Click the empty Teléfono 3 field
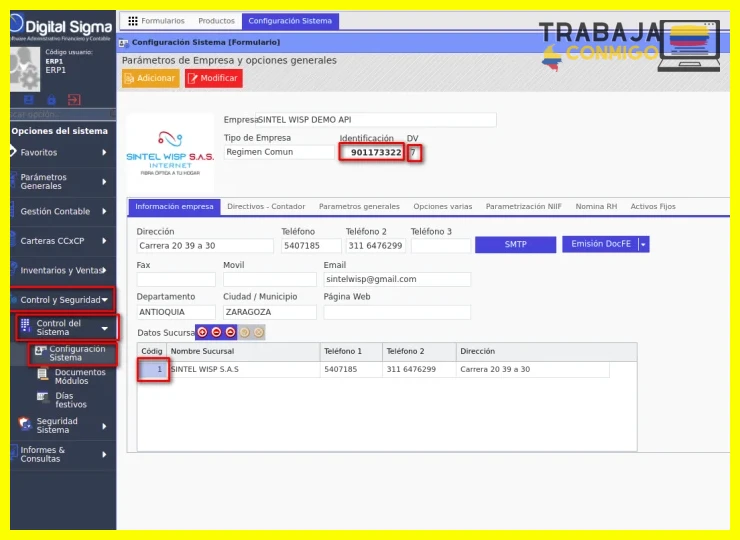 [x=441, y=246]
